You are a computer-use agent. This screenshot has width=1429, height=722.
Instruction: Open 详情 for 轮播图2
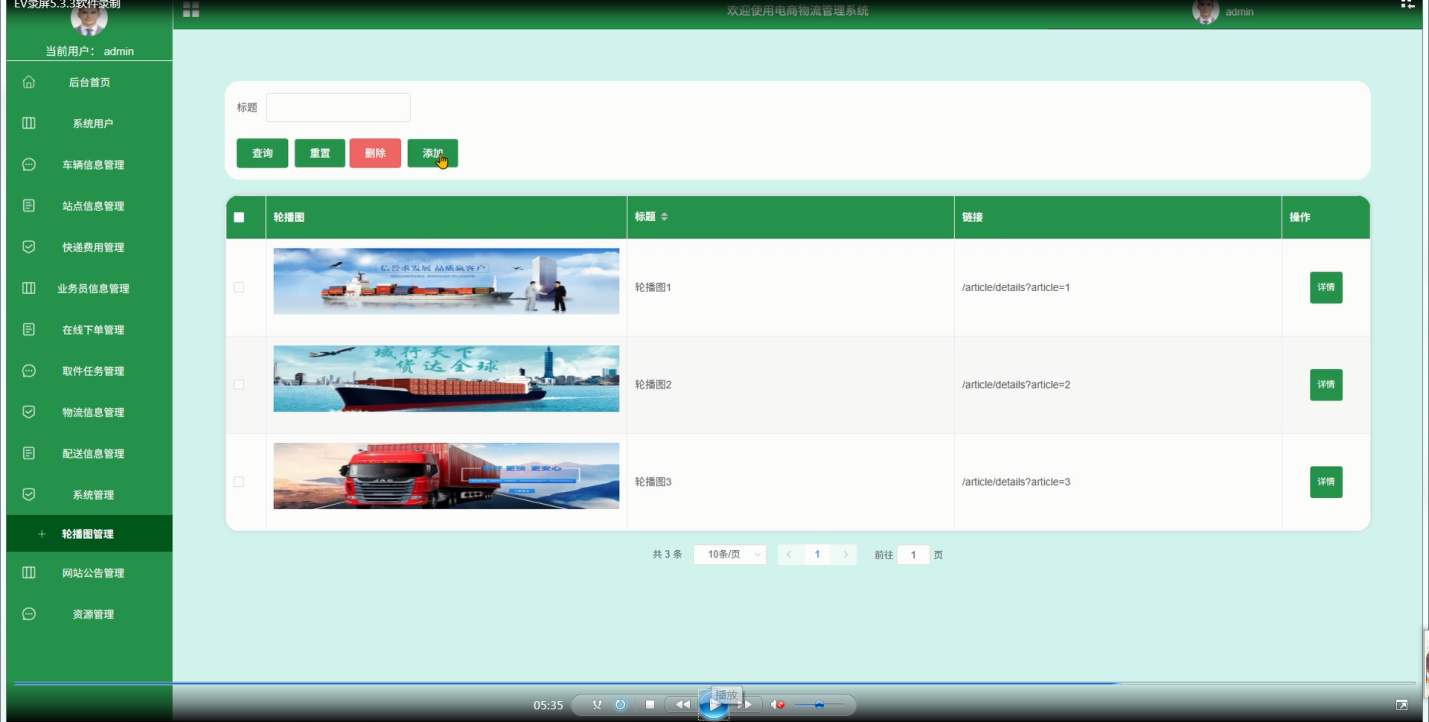pos(1326,384)
